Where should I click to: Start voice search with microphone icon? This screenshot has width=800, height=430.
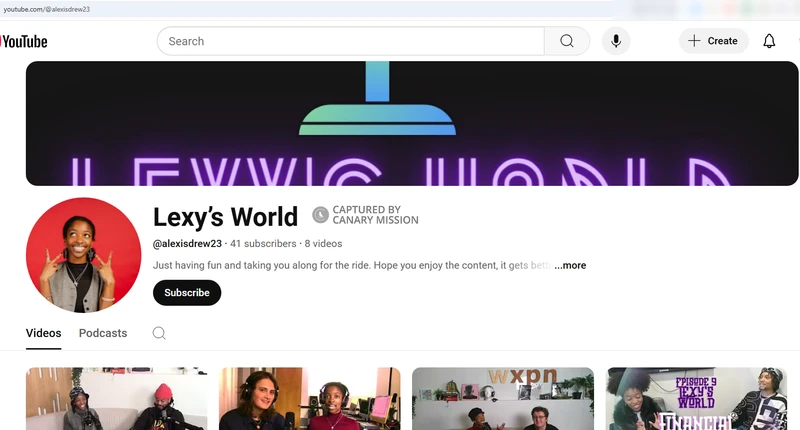(x=616, y=41)
